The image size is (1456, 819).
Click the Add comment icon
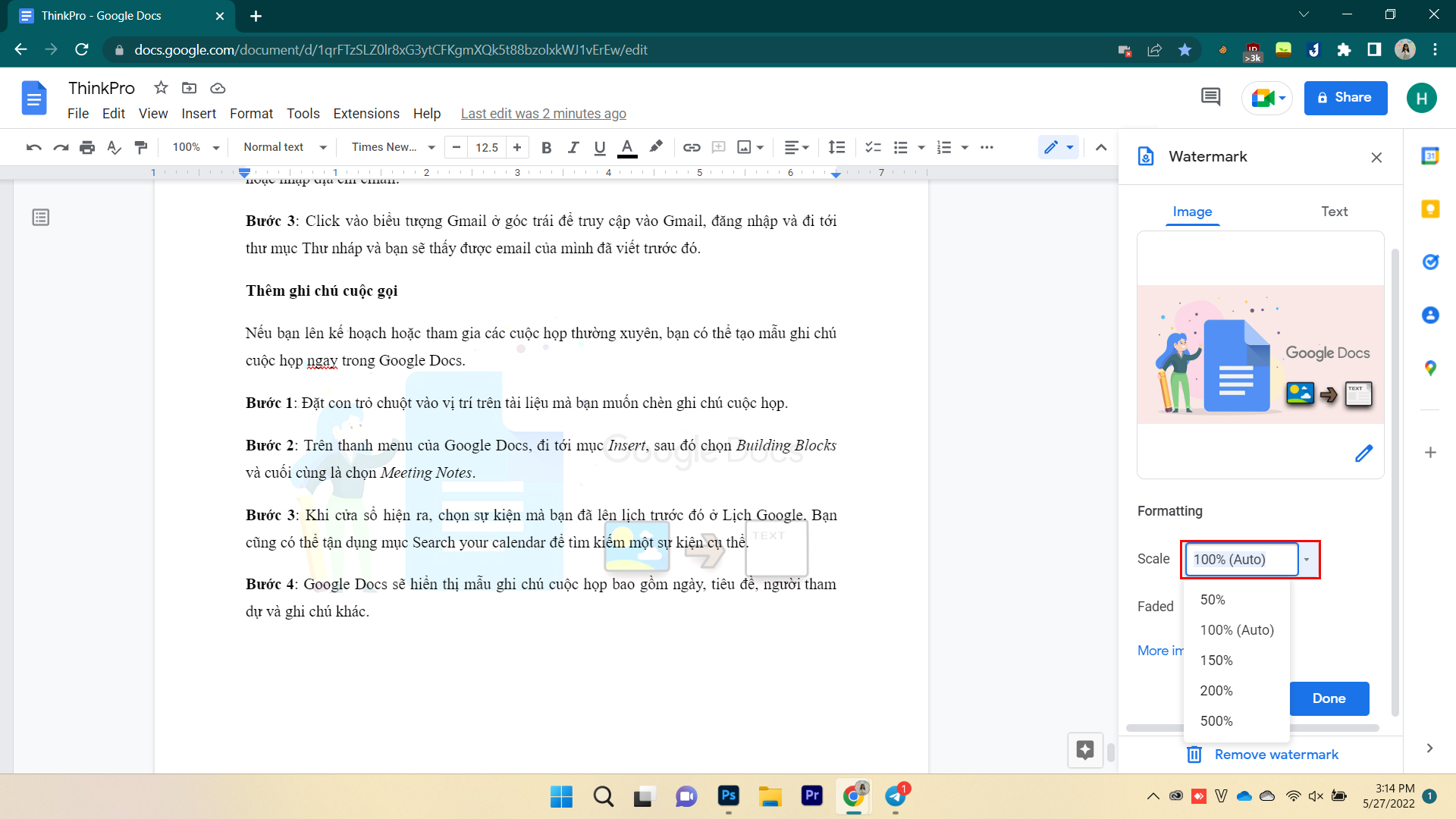[x=719, y=147]
